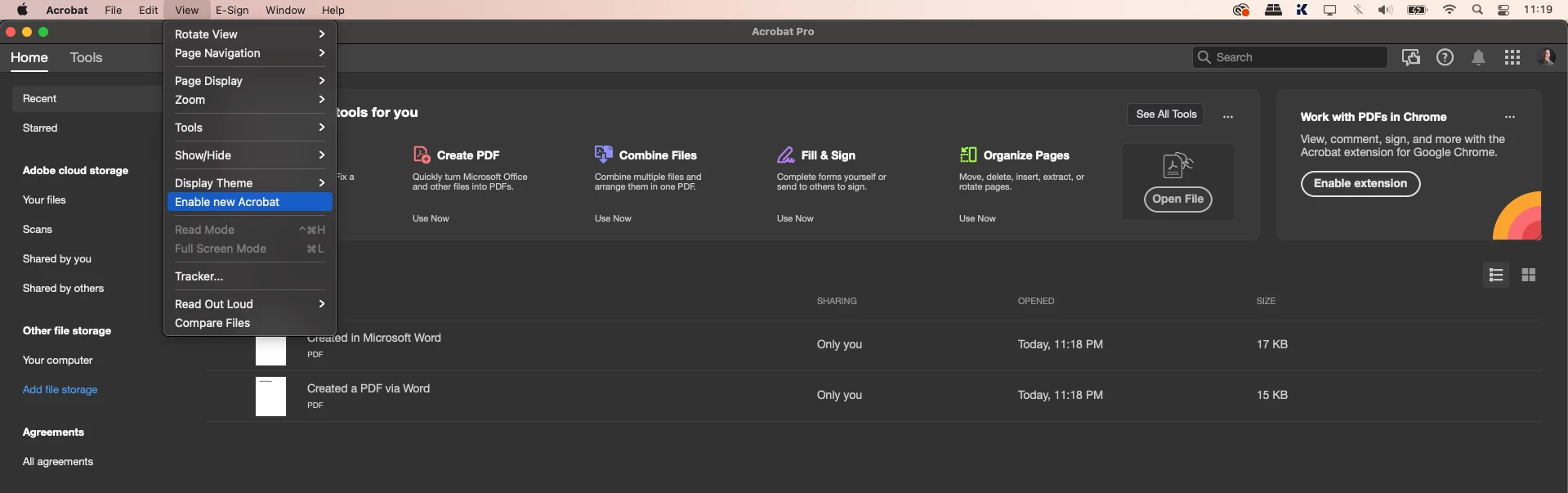The width and height of the screenshot is (1568, 493).
Task: Click Enable extension button
Action: tap(1360, 184)
